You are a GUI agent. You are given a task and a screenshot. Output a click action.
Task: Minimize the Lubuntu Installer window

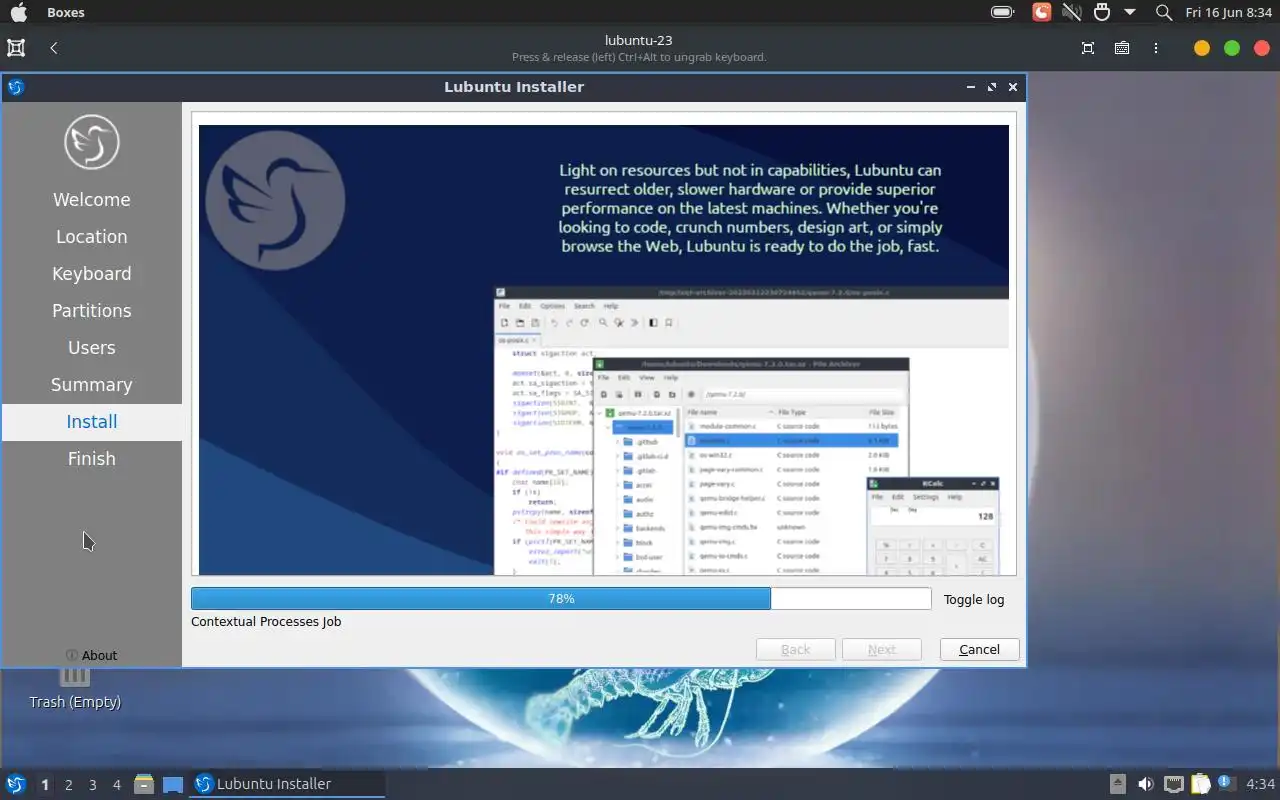[x=971, y=87]
